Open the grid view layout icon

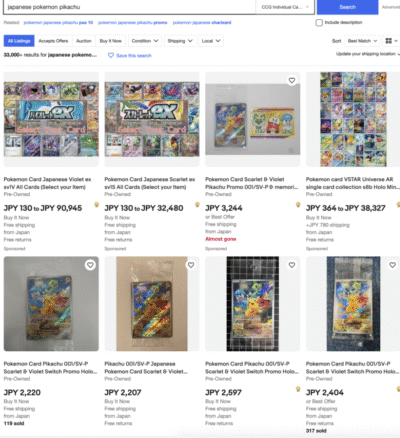tap(391, 41)
